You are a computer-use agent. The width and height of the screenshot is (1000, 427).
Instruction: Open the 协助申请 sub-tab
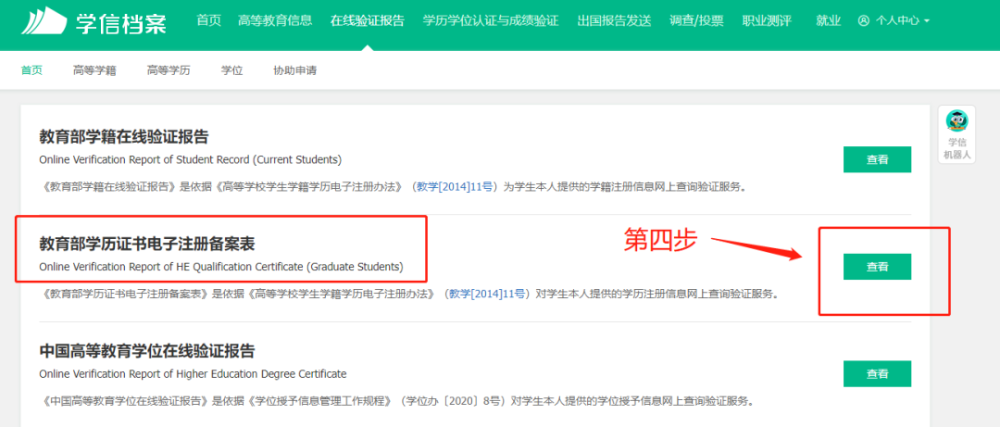[x=295, y=71]
